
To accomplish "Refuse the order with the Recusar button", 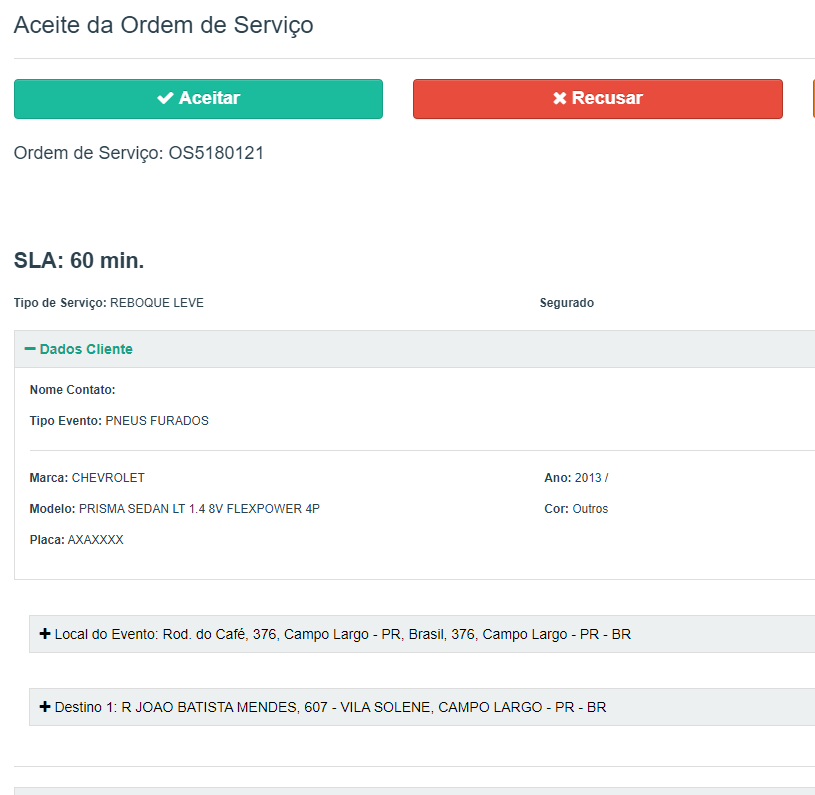I will click(597, 99).
